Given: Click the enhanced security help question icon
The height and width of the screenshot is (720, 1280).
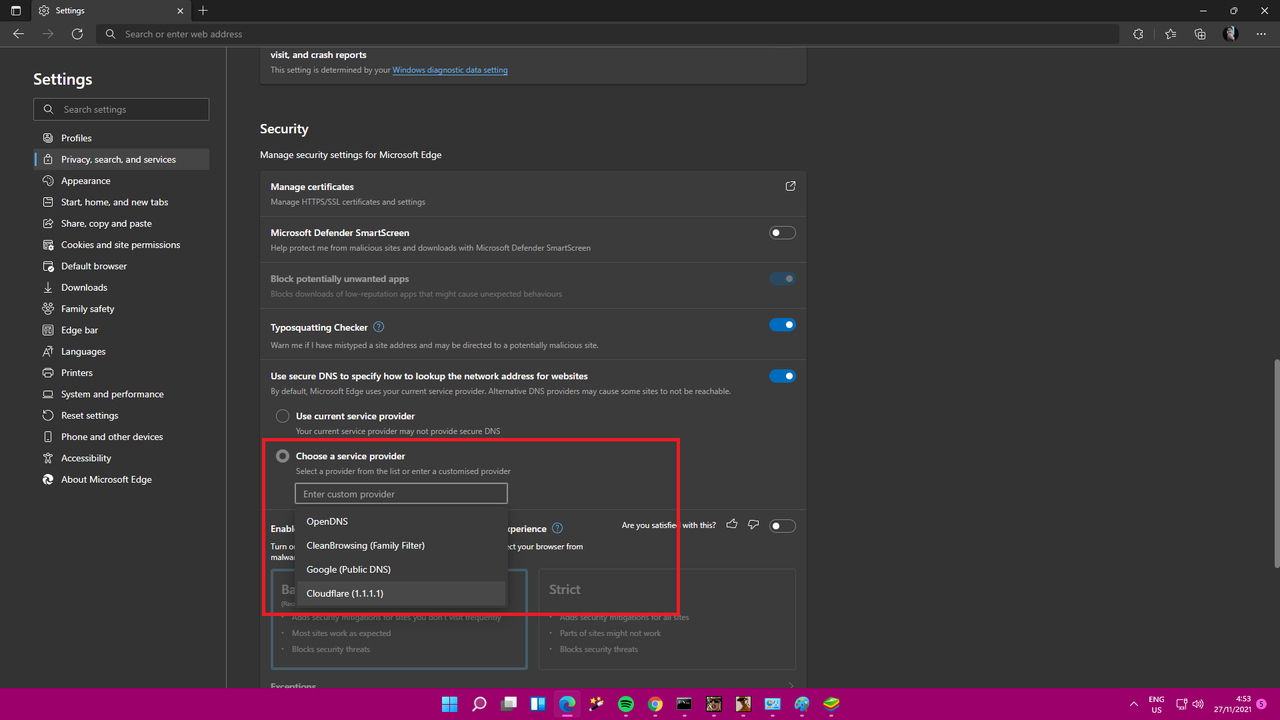Looking at the screenshot, I should click(557, 528).
